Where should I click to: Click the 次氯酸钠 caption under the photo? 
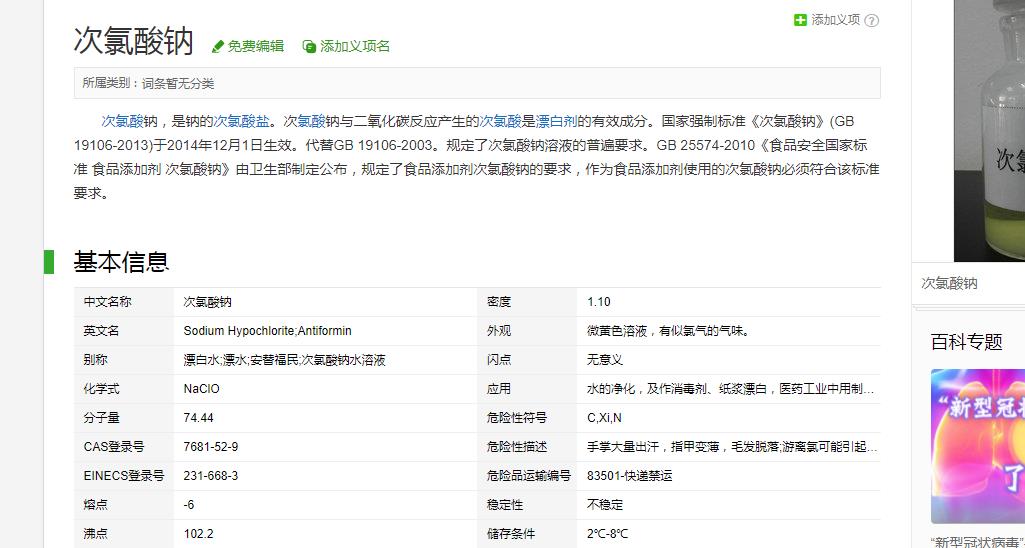pyautogui.click(x=949, y=284)
